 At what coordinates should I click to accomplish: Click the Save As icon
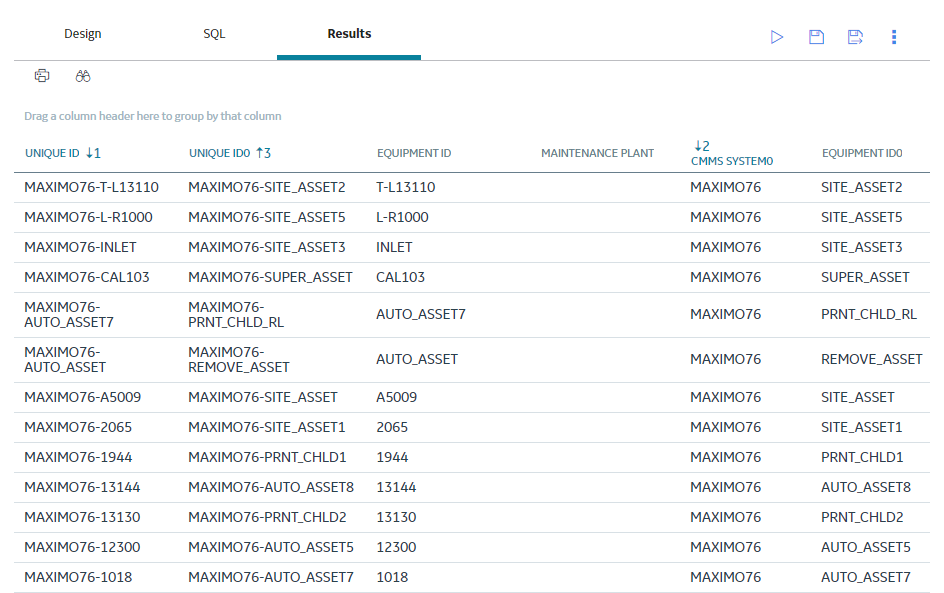tap(855, 37)
